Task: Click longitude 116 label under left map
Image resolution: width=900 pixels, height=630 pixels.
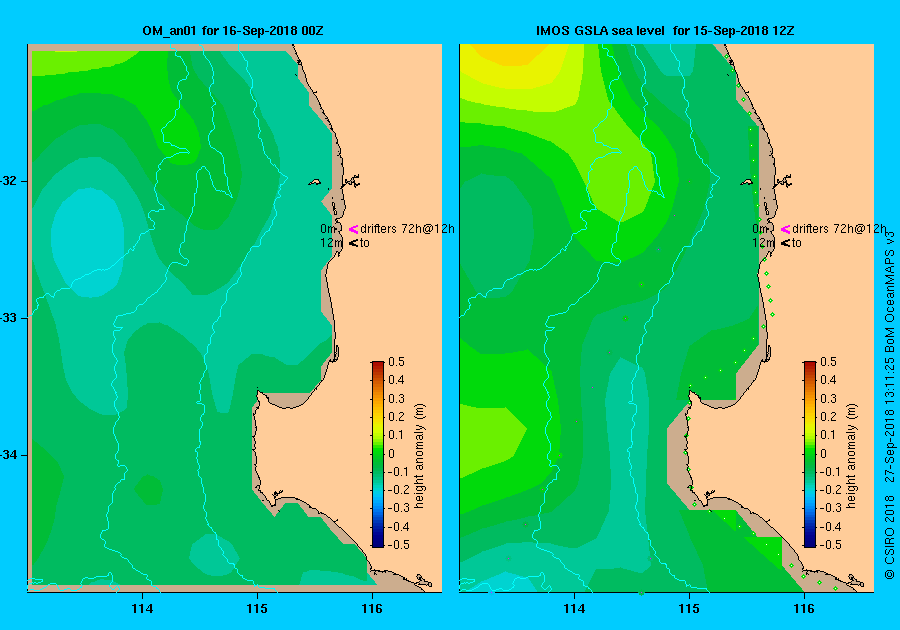Action: pyautogui.click(x=372, y=609)
